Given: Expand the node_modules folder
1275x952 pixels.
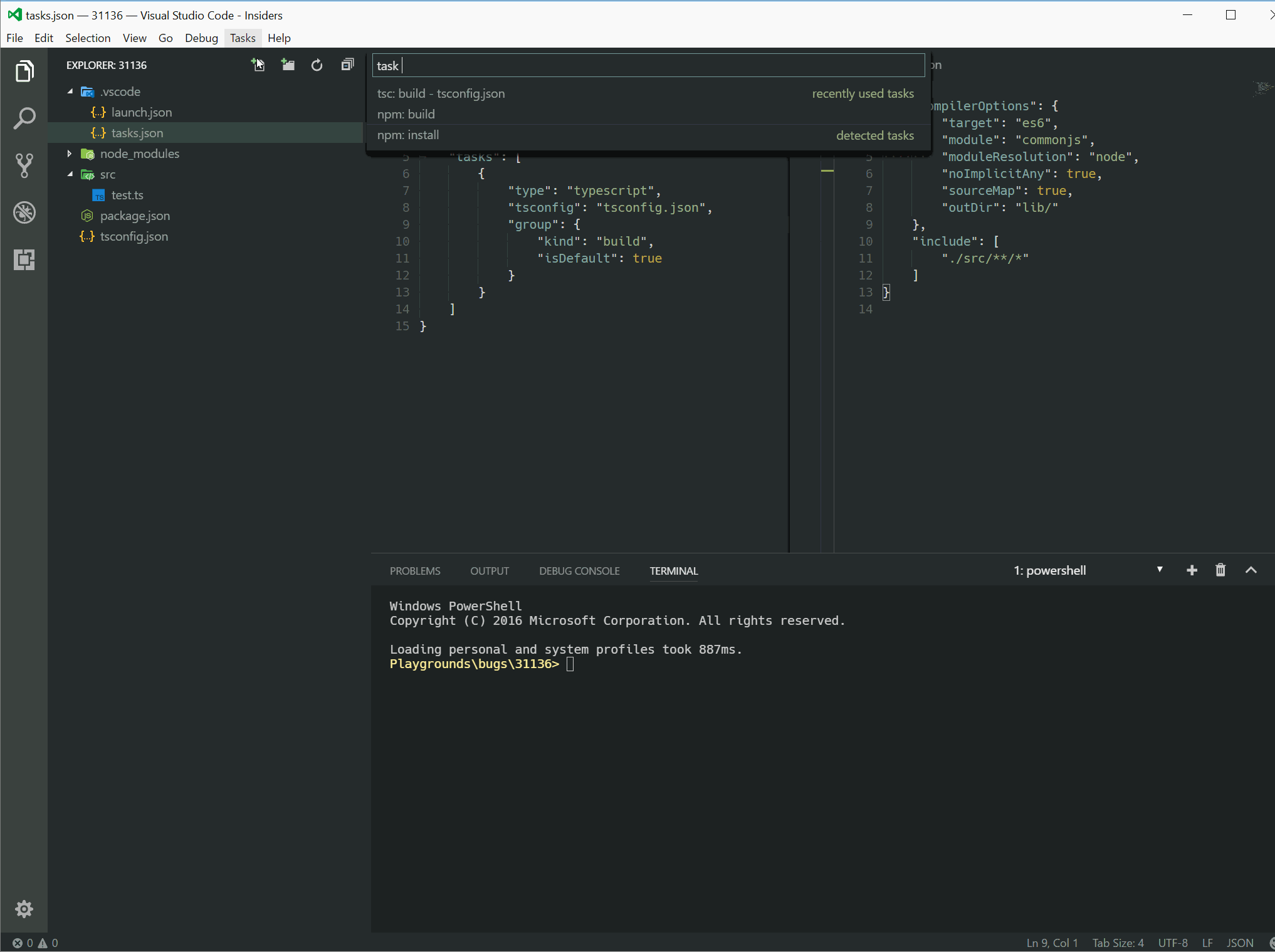Looking at the screenshot, I should (x=70, y=154).
